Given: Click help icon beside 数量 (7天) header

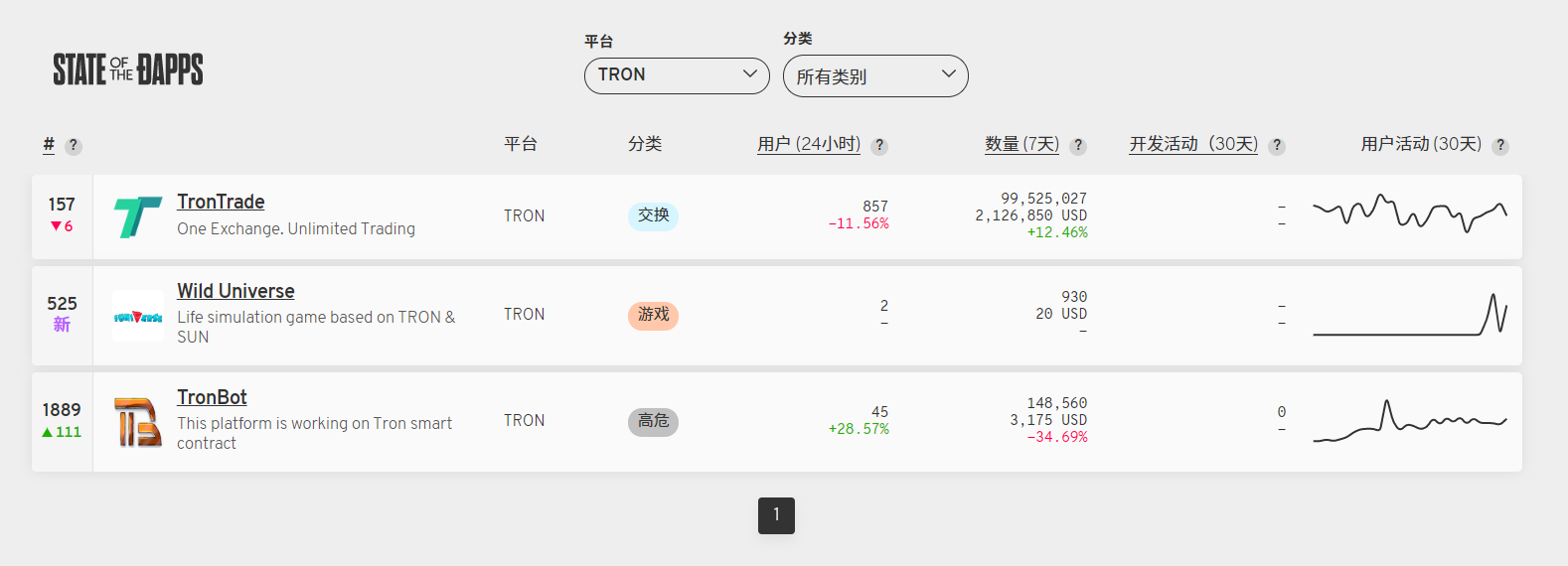Looking at the screenshot, I should tap(1078, 146).
